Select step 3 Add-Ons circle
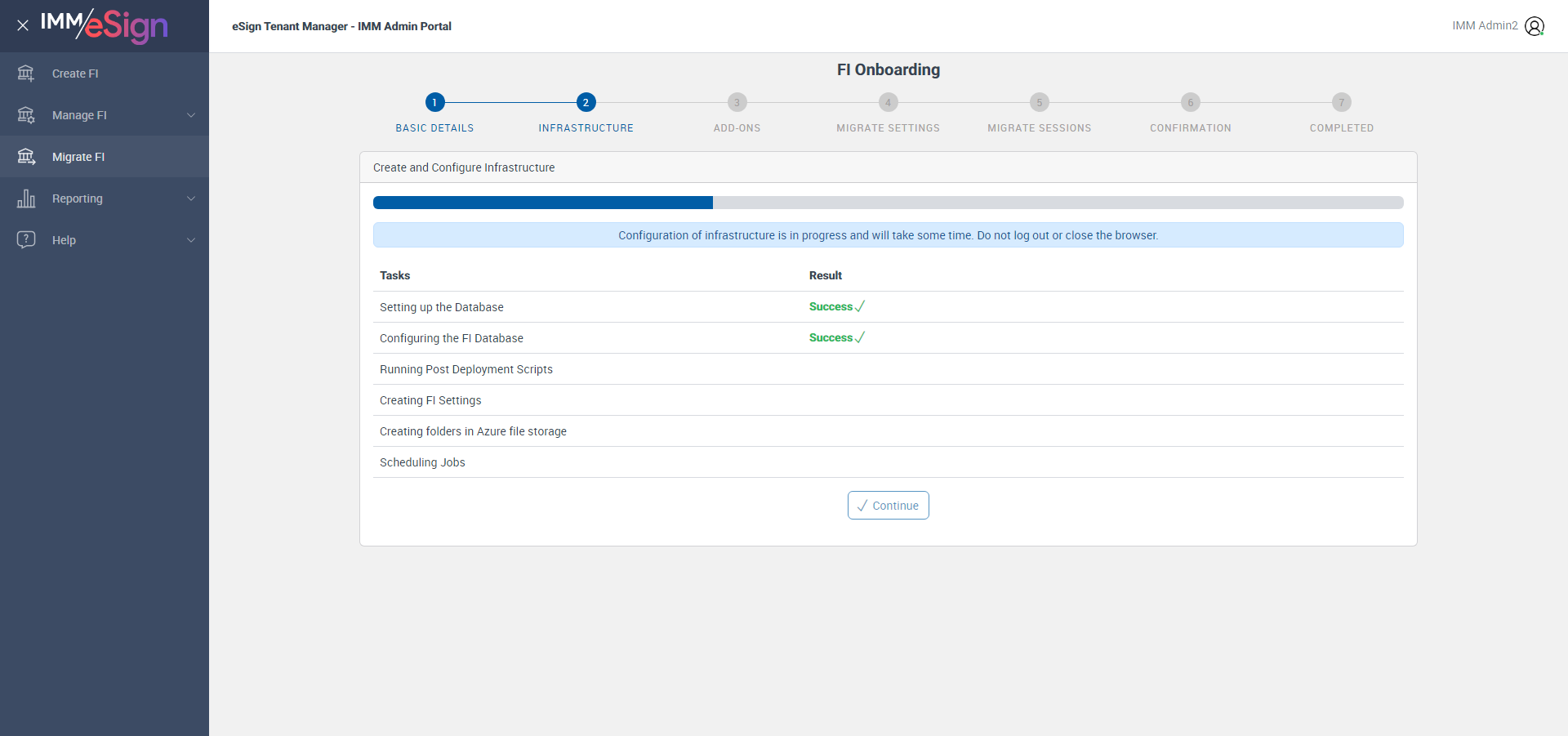 click(x=737, y=102)
